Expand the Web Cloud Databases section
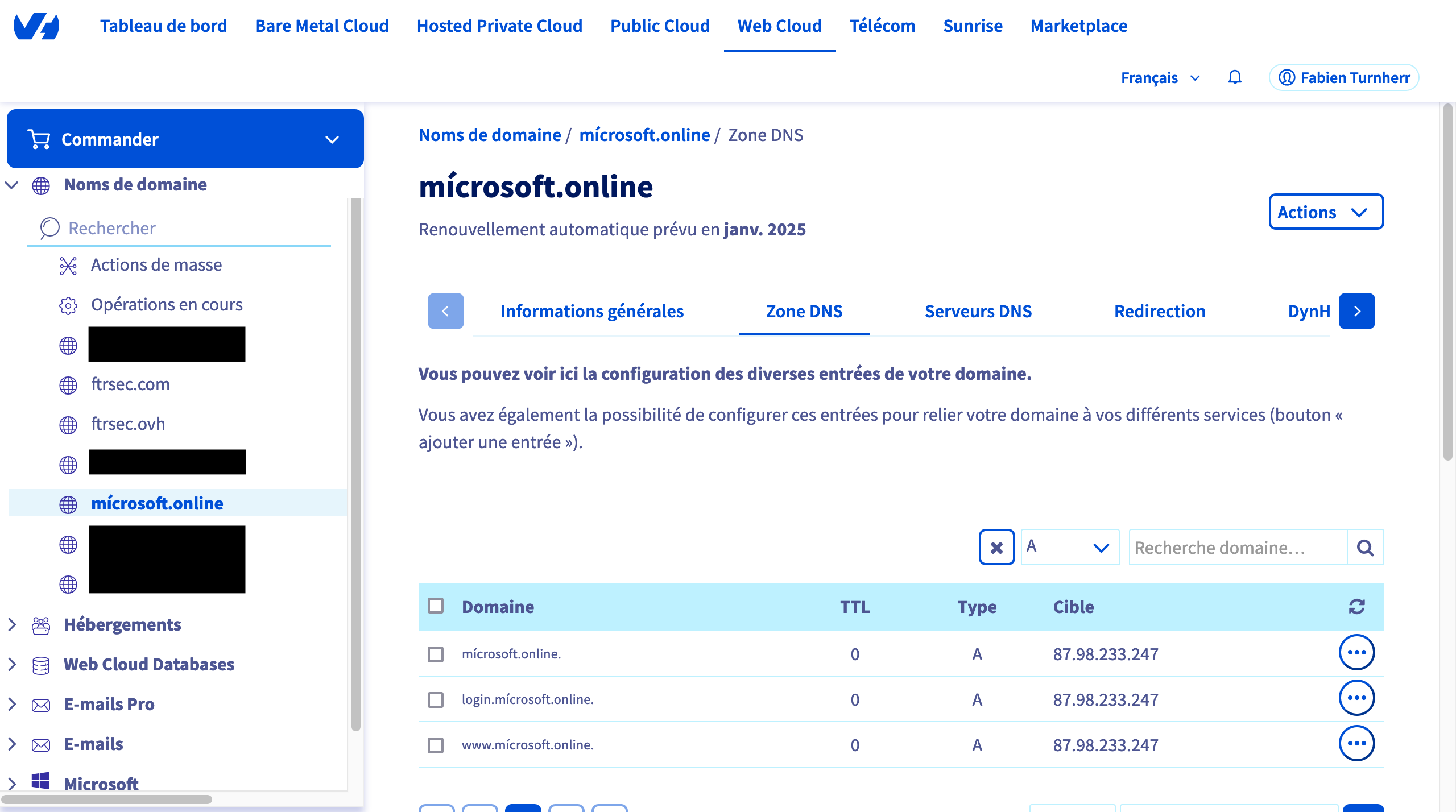The width and height of the screenshot is (1456, 812). coord(11,664)
